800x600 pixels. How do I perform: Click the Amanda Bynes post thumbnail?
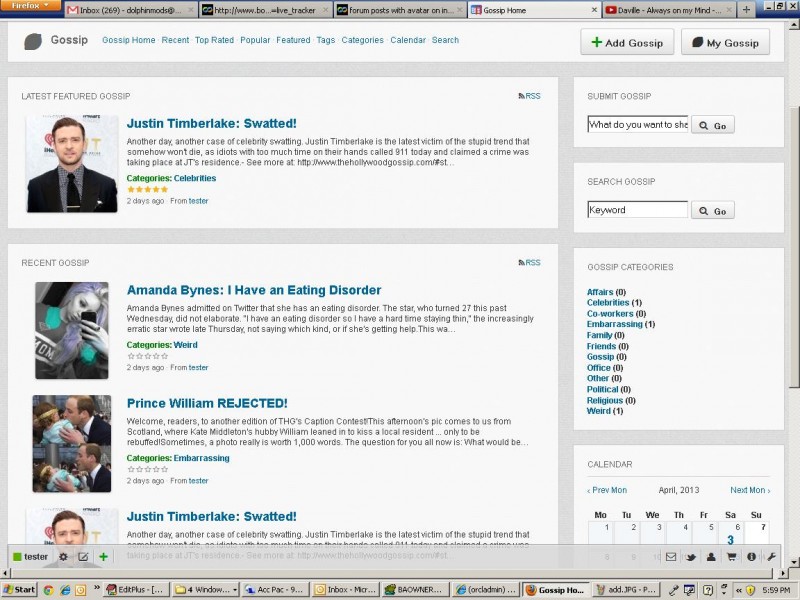point(71,330)
